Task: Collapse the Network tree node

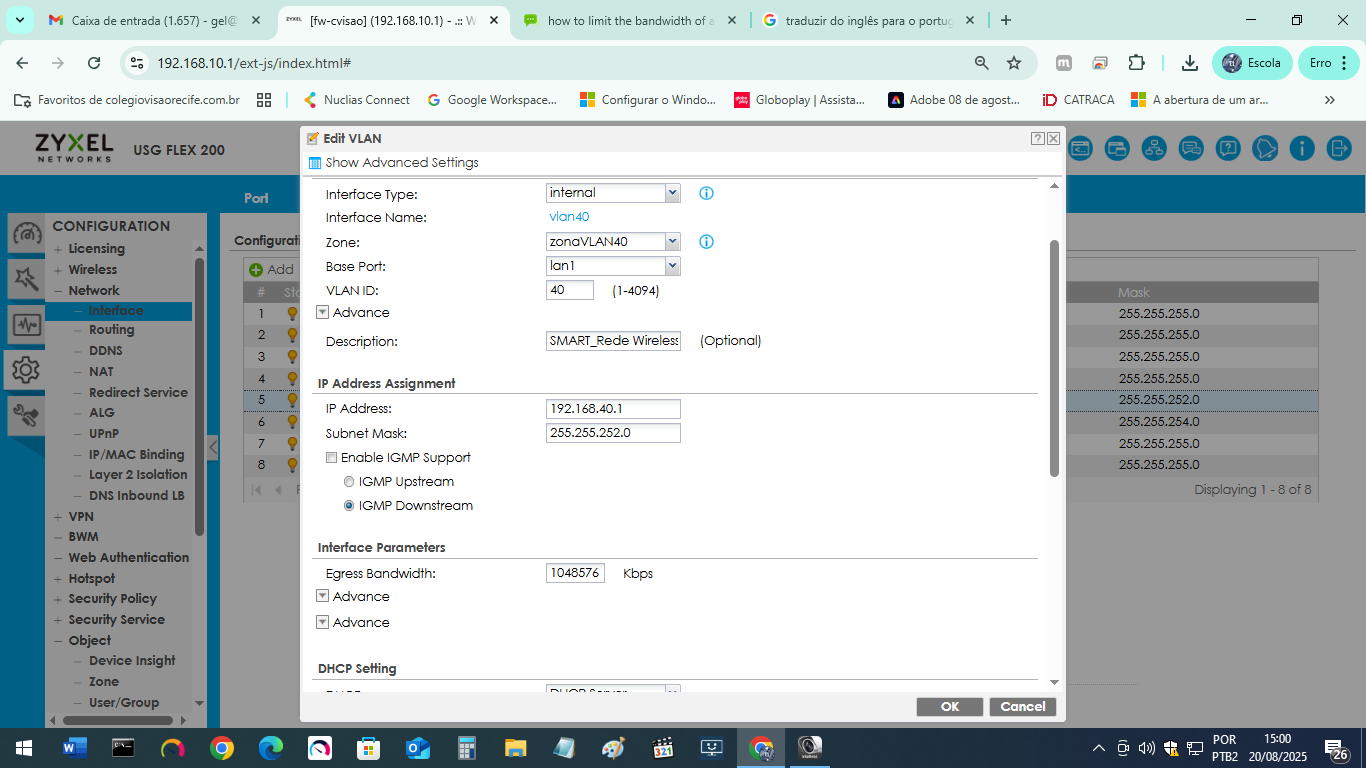Action: [x=58, y=291]
